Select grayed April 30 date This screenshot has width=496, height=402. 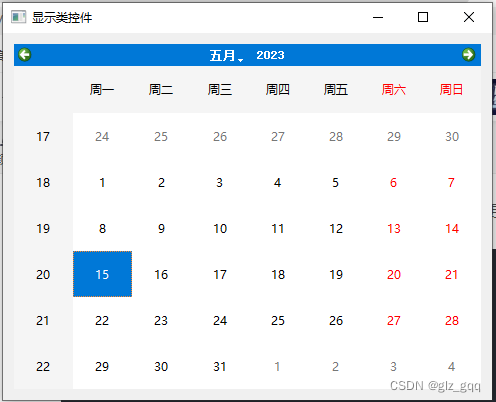[x=452, y=136]
